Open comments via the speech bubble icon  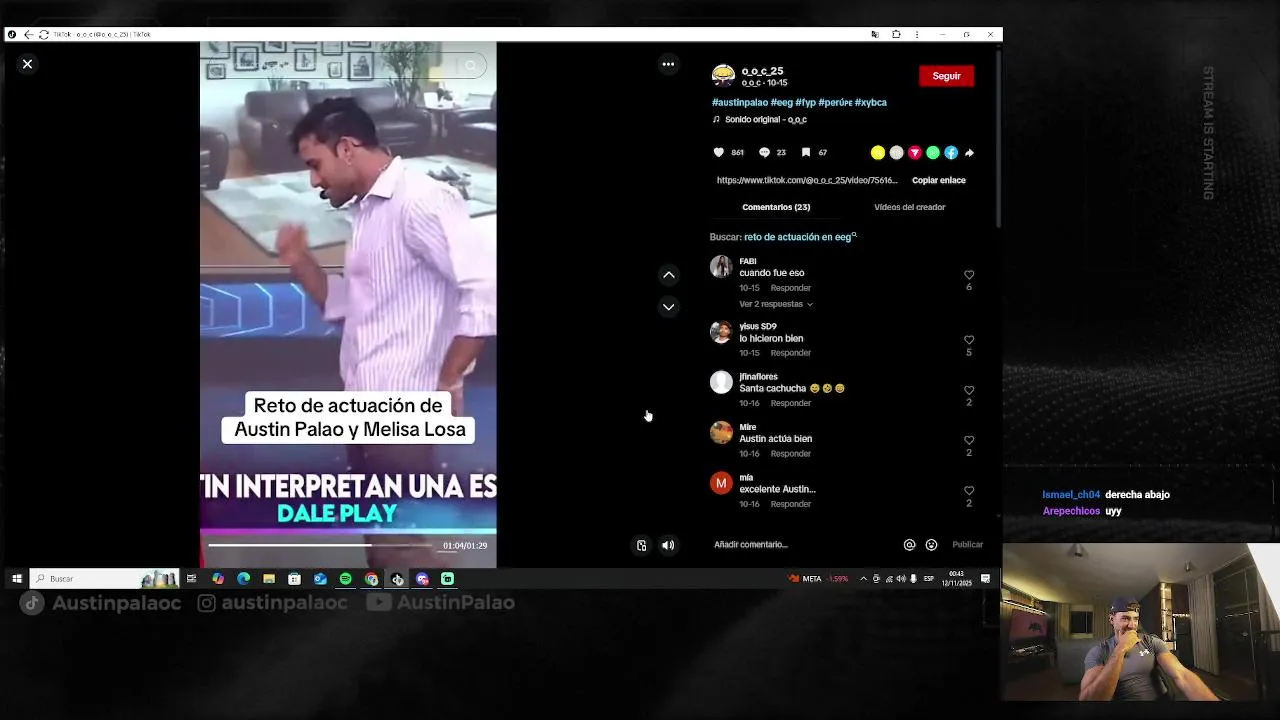click(764, 153)
